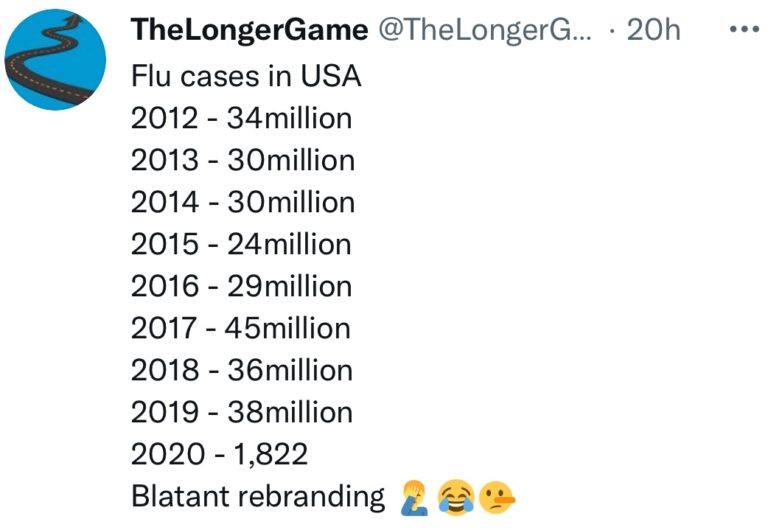Click the word "Blatant"
Image resolution: width=768 pixels, height=530 pixels.
(176, 496)
